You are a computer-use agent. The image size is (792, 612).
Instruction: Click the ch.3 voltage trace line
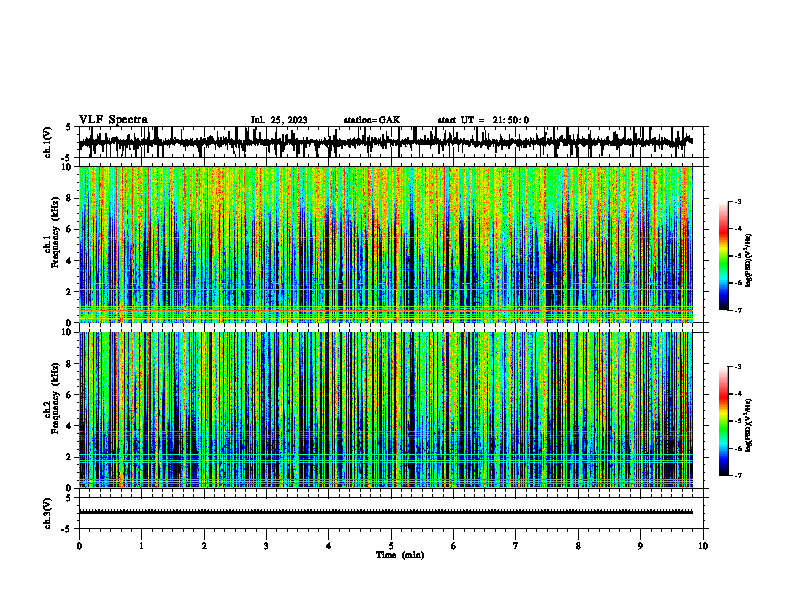click(386, 512)
